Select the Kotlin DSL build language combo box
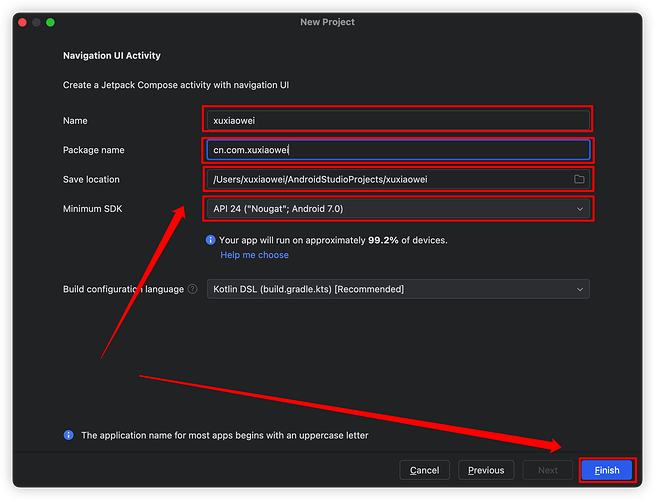 click(390, 289)
